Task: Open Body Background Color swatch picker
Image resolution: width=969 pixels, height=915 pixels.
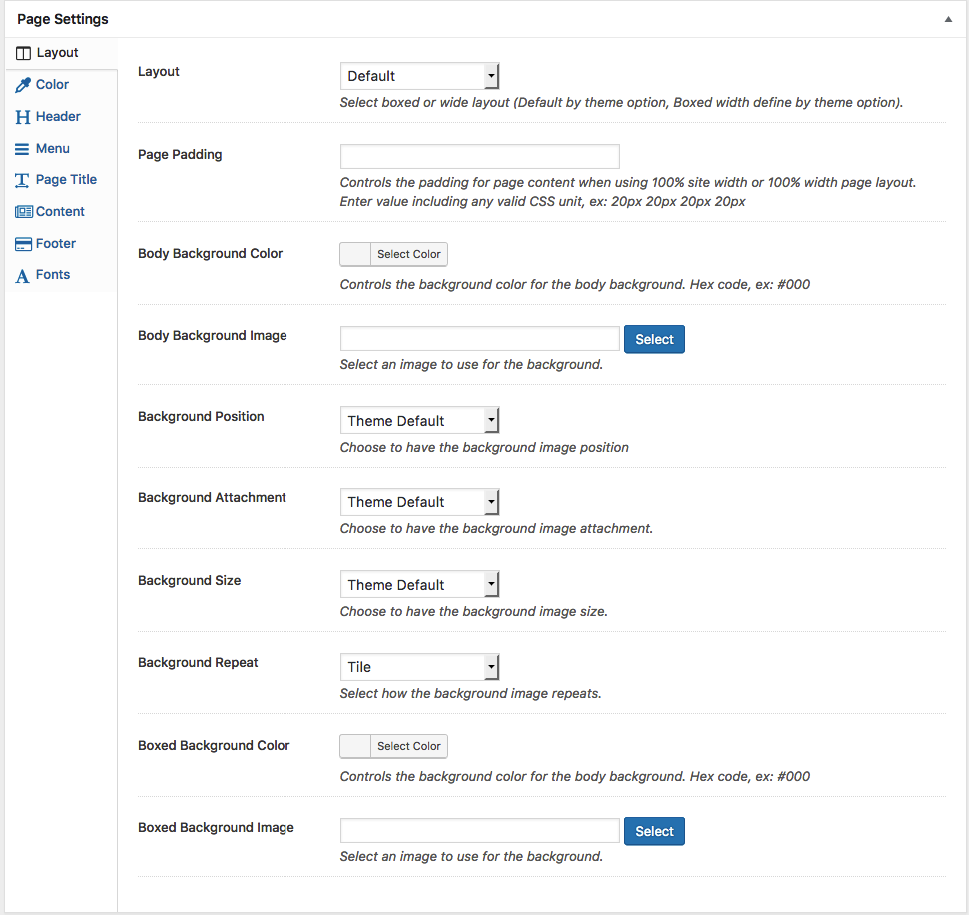Action: (x=355, y=254)
